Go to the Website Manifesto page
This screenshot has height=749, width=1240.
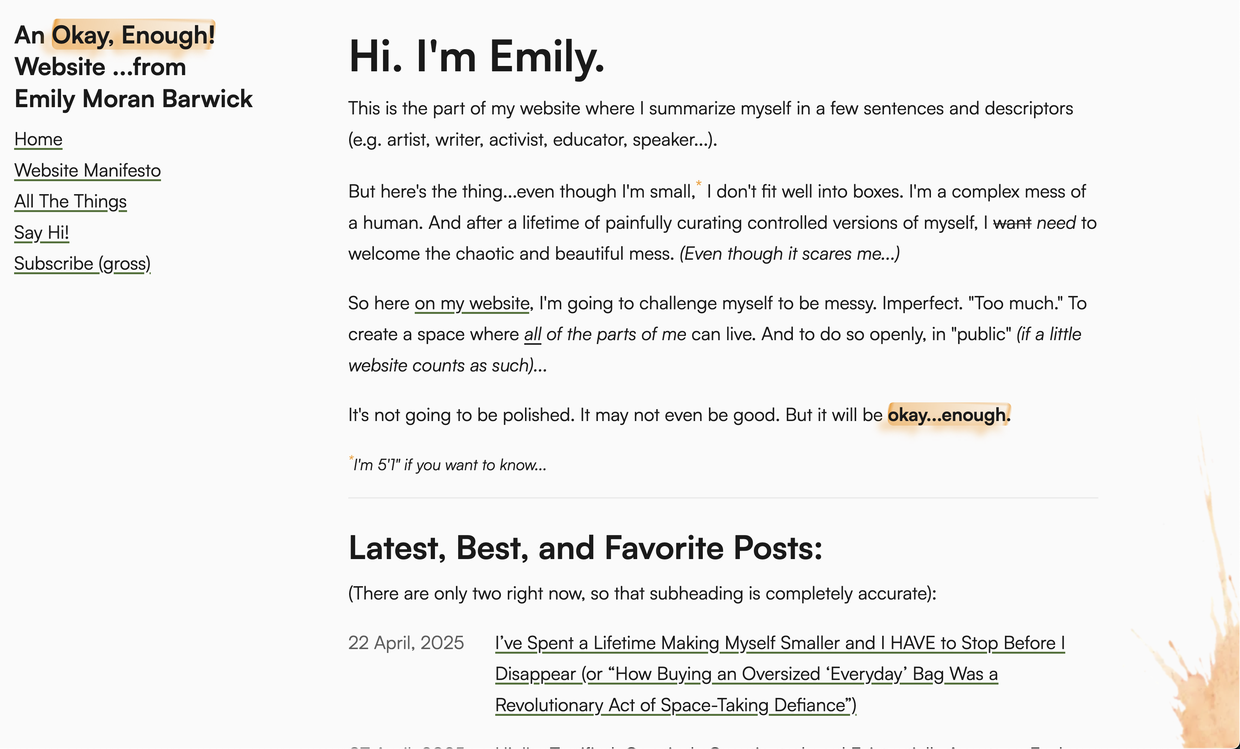click(x=87, y=170)
